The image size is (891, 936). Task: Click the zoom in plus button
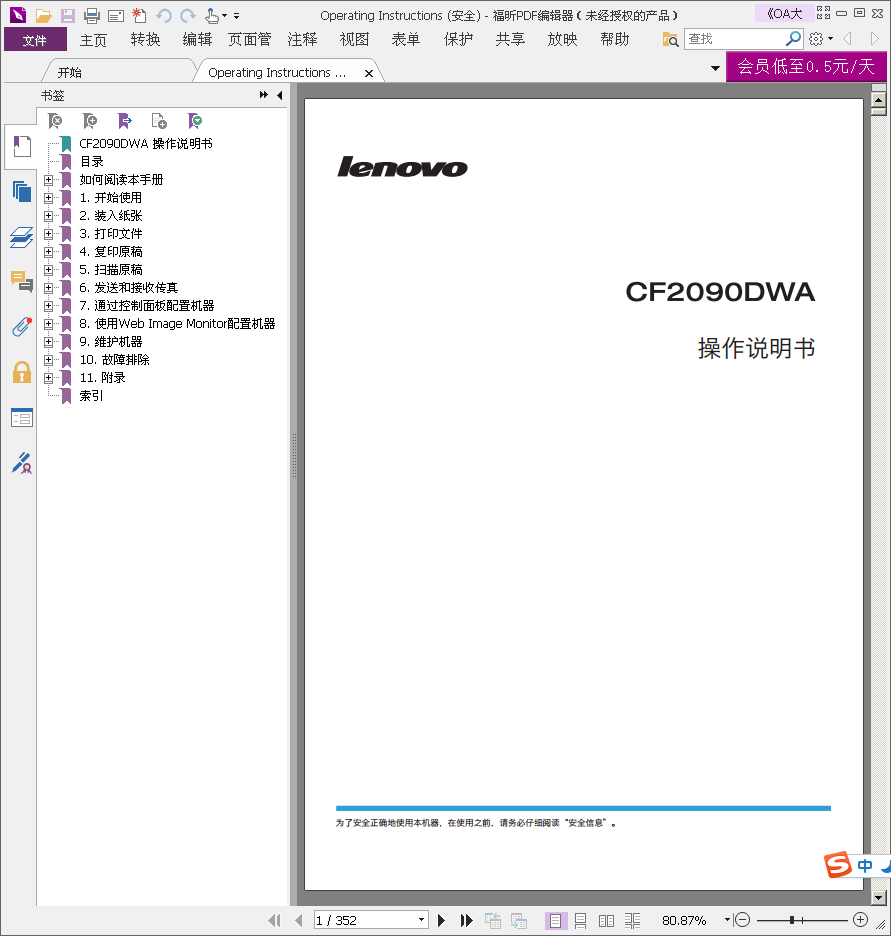click(x=860, y=920)
